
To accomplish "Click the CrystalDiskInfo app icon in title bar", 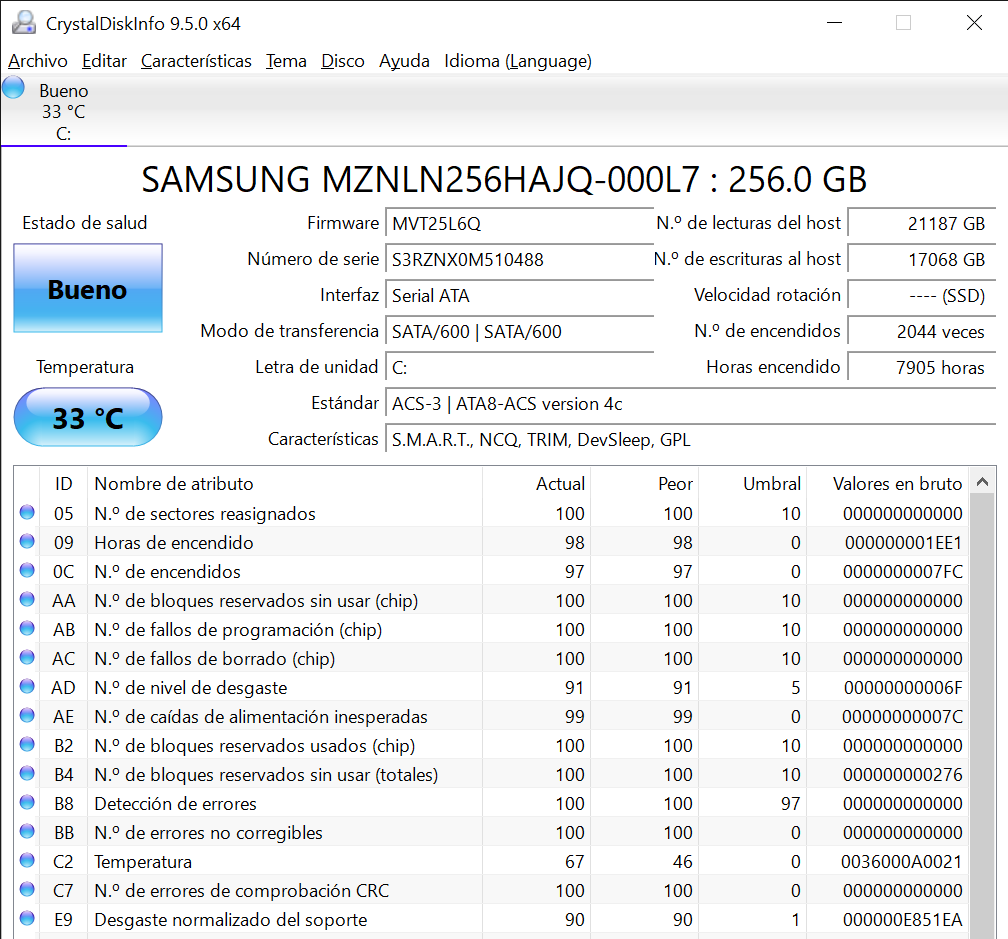I will (x=24, y=23).
